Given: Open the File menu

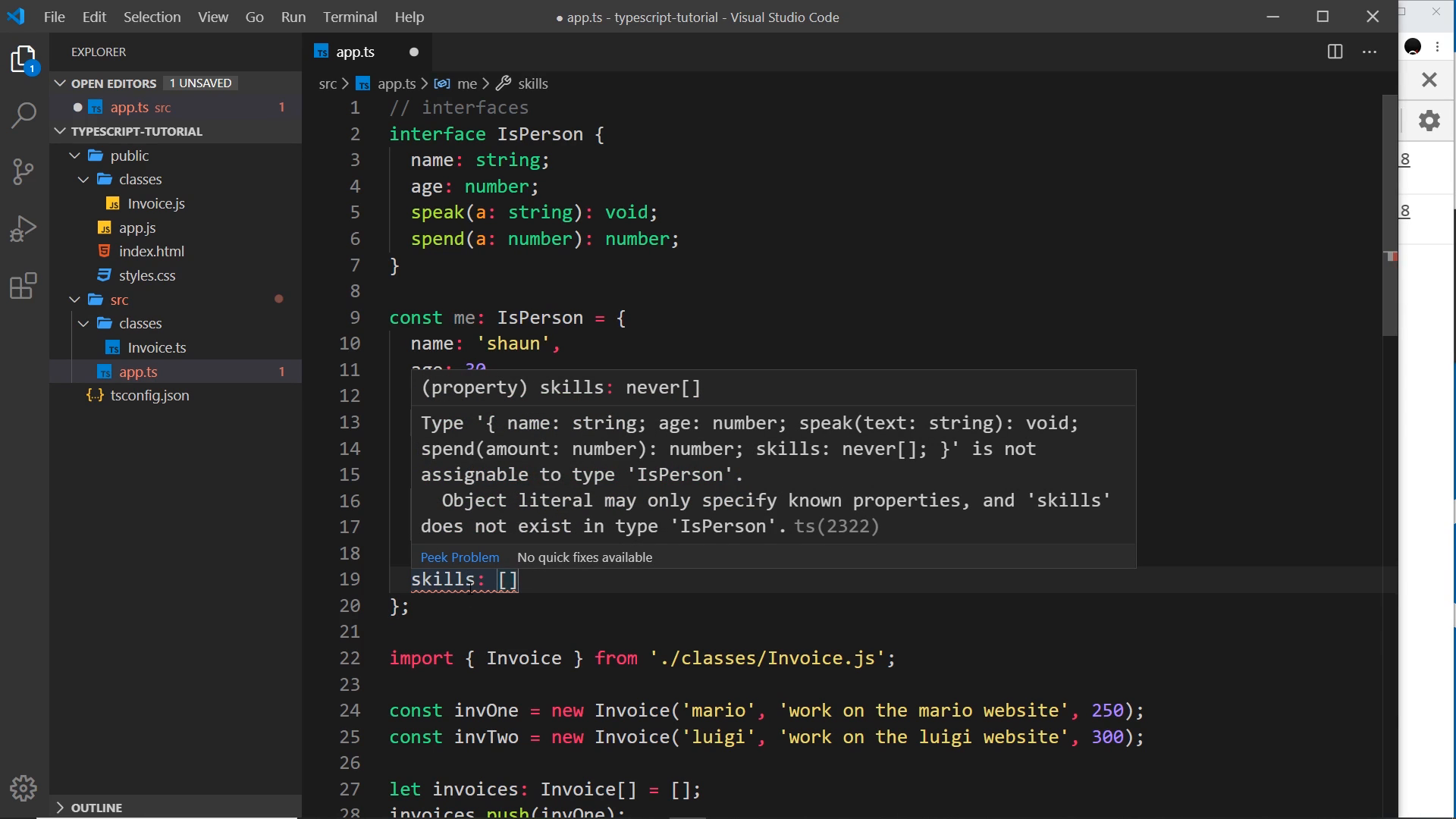Looking at the screenshot, I should click(55, 17).
